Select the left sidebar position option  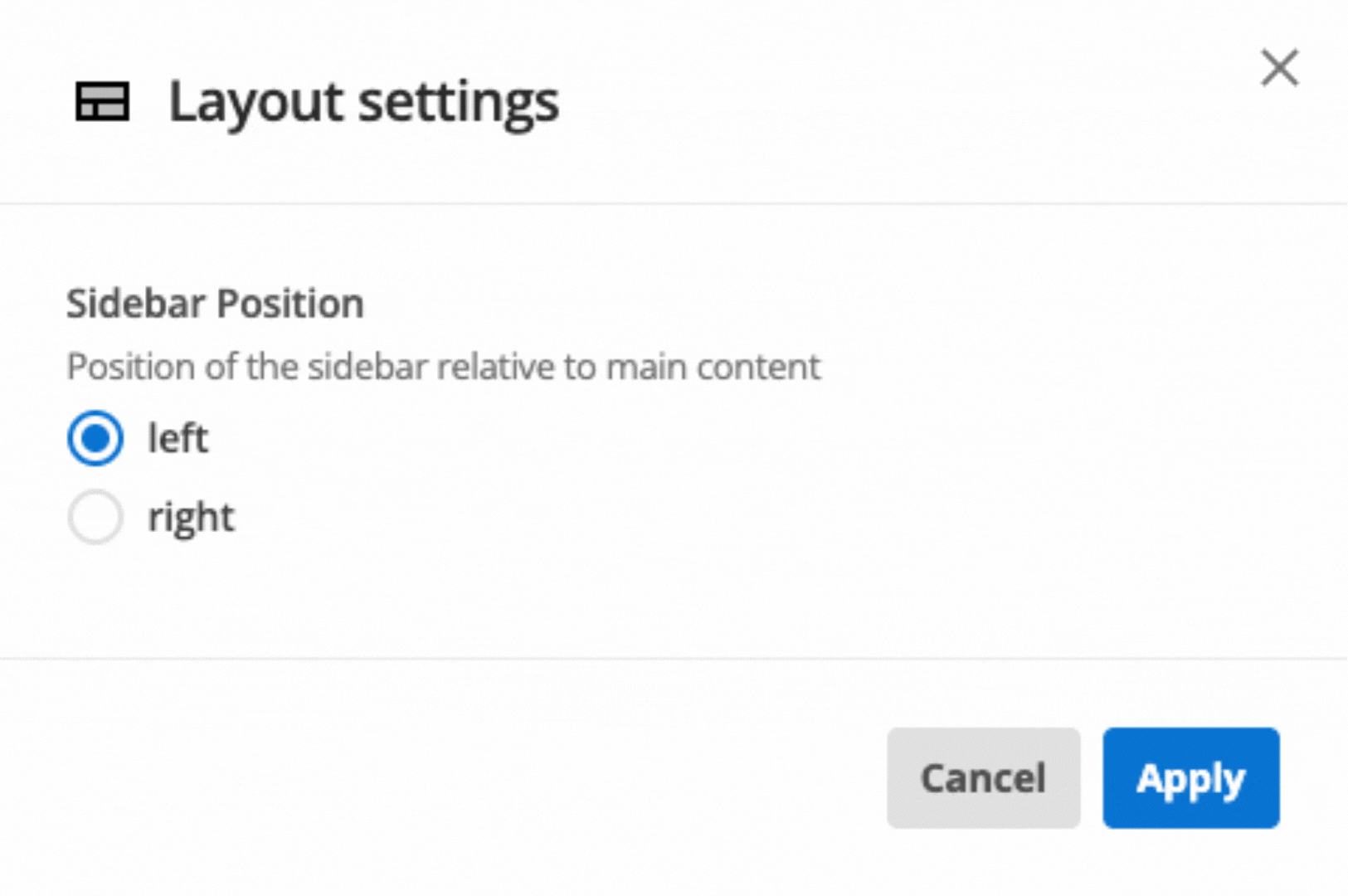pyautogui.click(x=95, y=438)
